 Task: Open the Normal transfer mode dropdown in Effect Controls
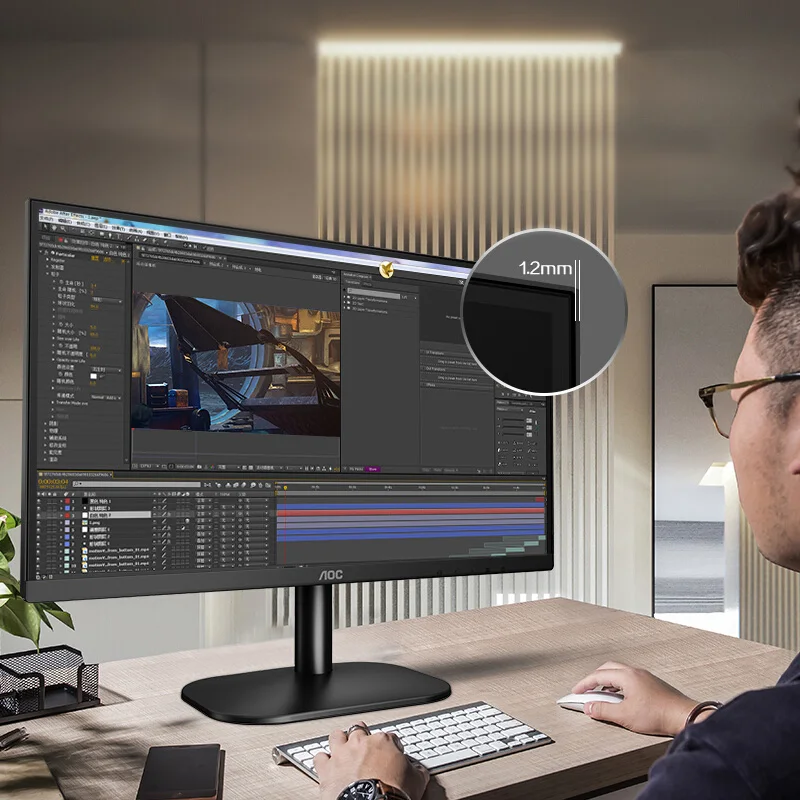106,397
